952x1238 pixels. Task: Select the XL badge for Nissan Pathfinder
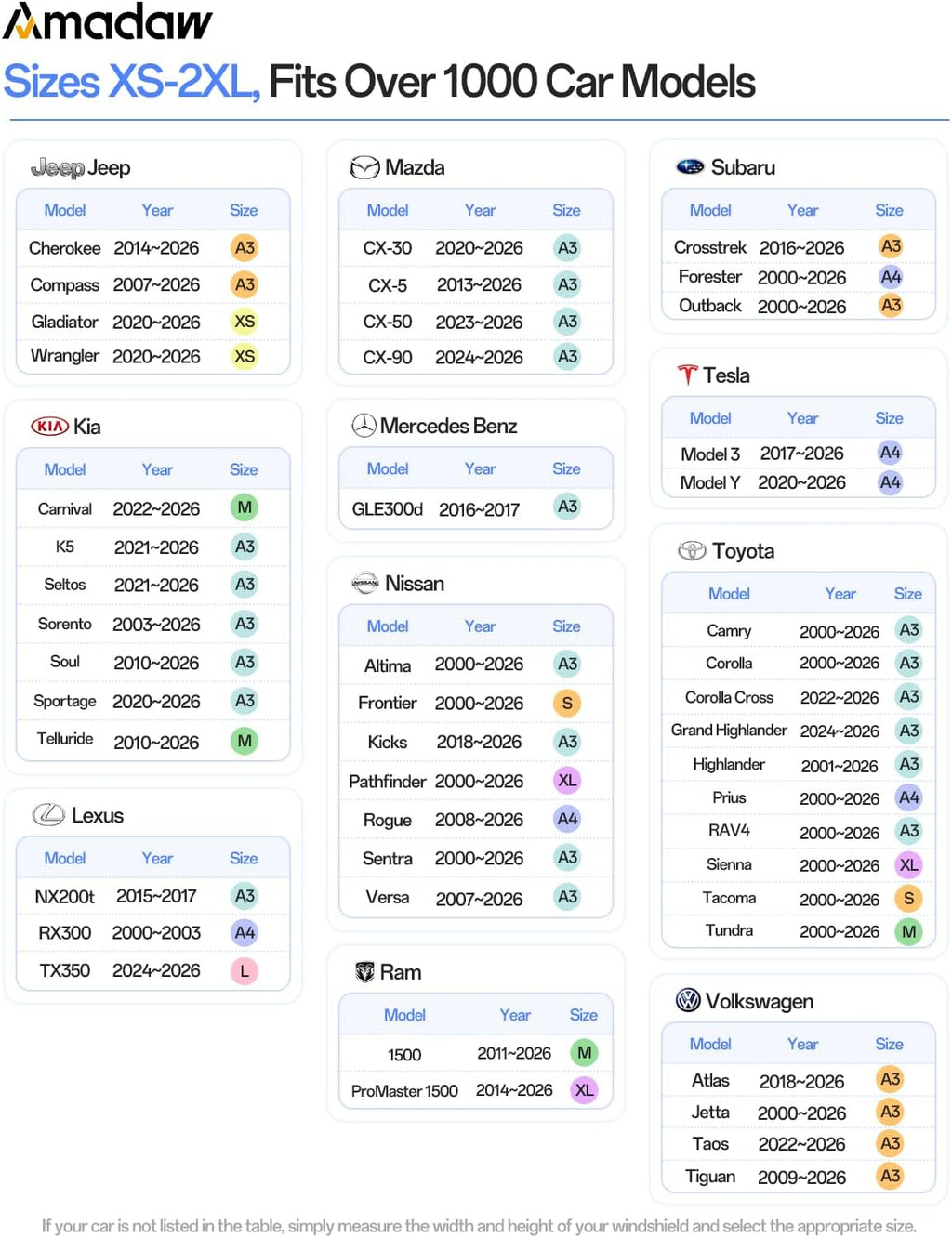[x=567, y=781]
